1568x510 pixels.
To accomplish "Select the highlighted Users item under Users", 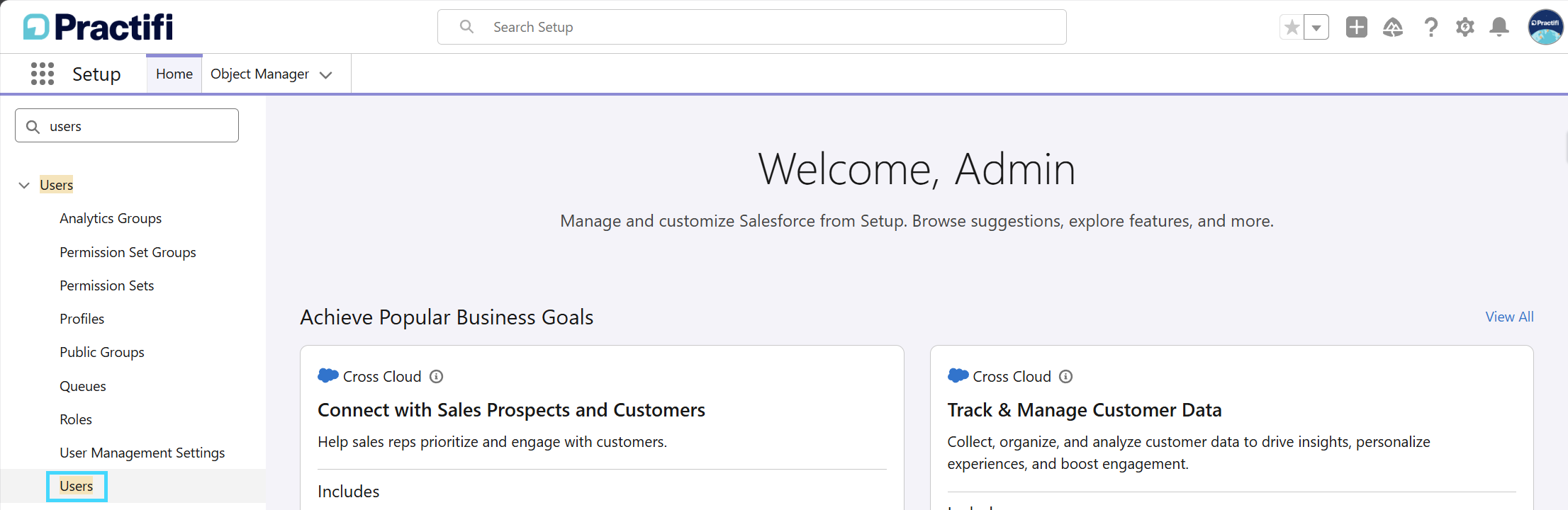I will (77, 486).
